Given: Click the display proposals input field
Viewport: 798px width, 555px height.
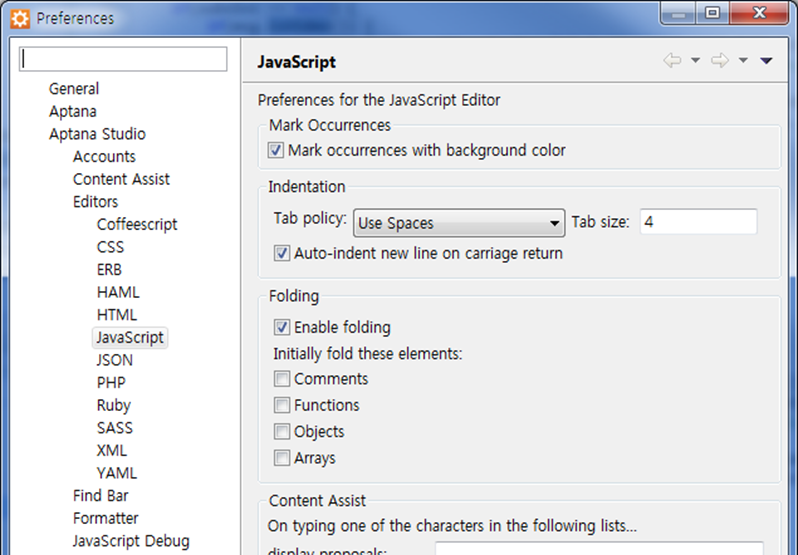Looking at the screenshot, I should tap(599, 548).
